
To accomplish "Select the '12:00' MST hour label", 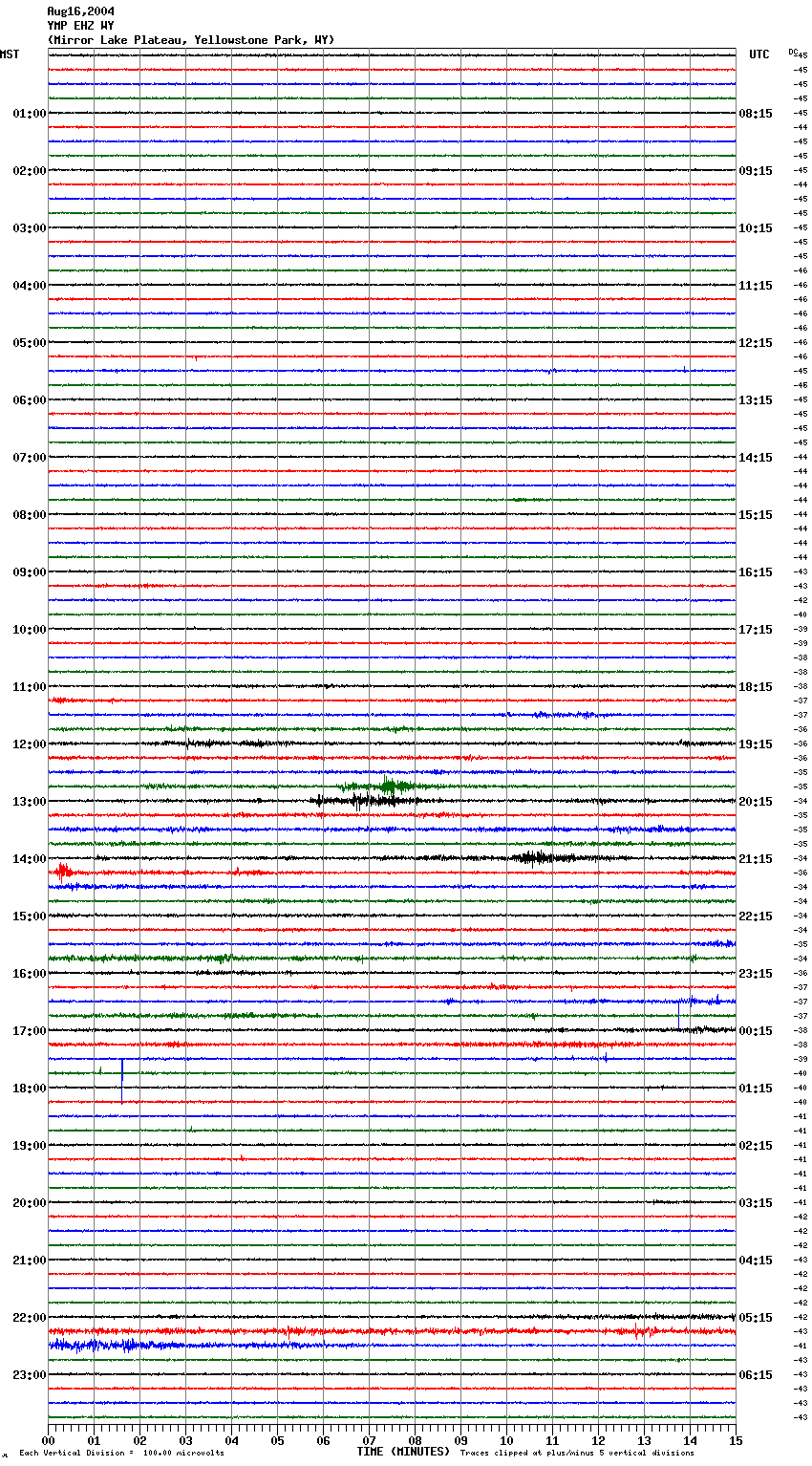I will [x=30, y=744].
